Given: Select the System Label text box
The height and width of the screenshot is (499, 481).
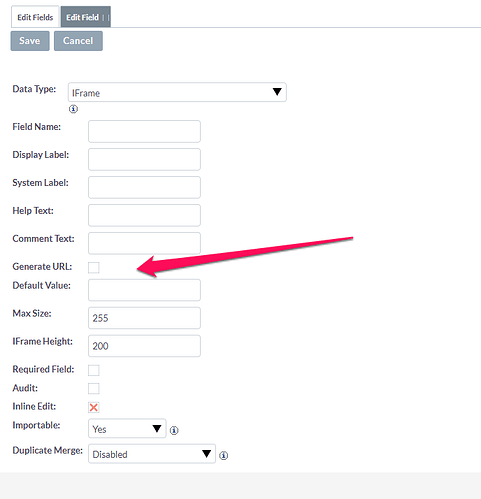Looking at the screenshot, I should point(144,187).
